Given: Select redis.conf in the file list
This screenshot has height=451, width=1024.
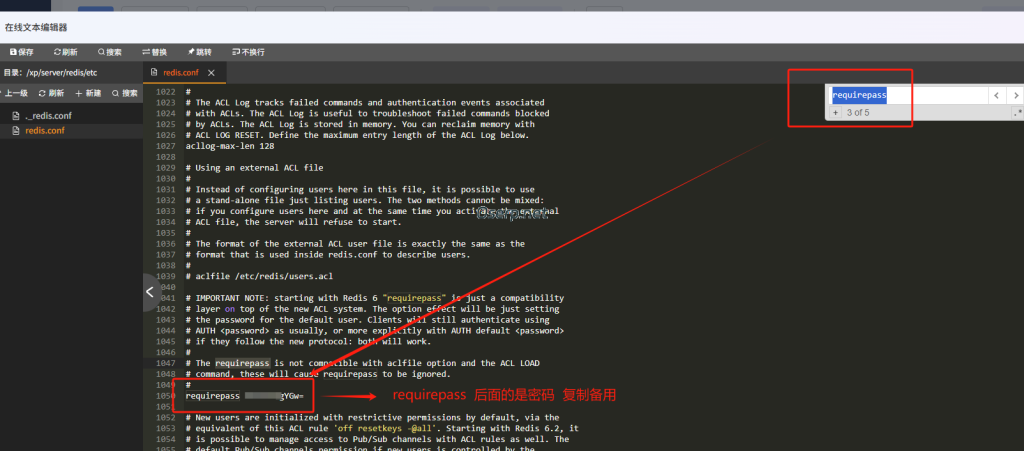Looking at the screenshot, I should [x=46, y=130].
